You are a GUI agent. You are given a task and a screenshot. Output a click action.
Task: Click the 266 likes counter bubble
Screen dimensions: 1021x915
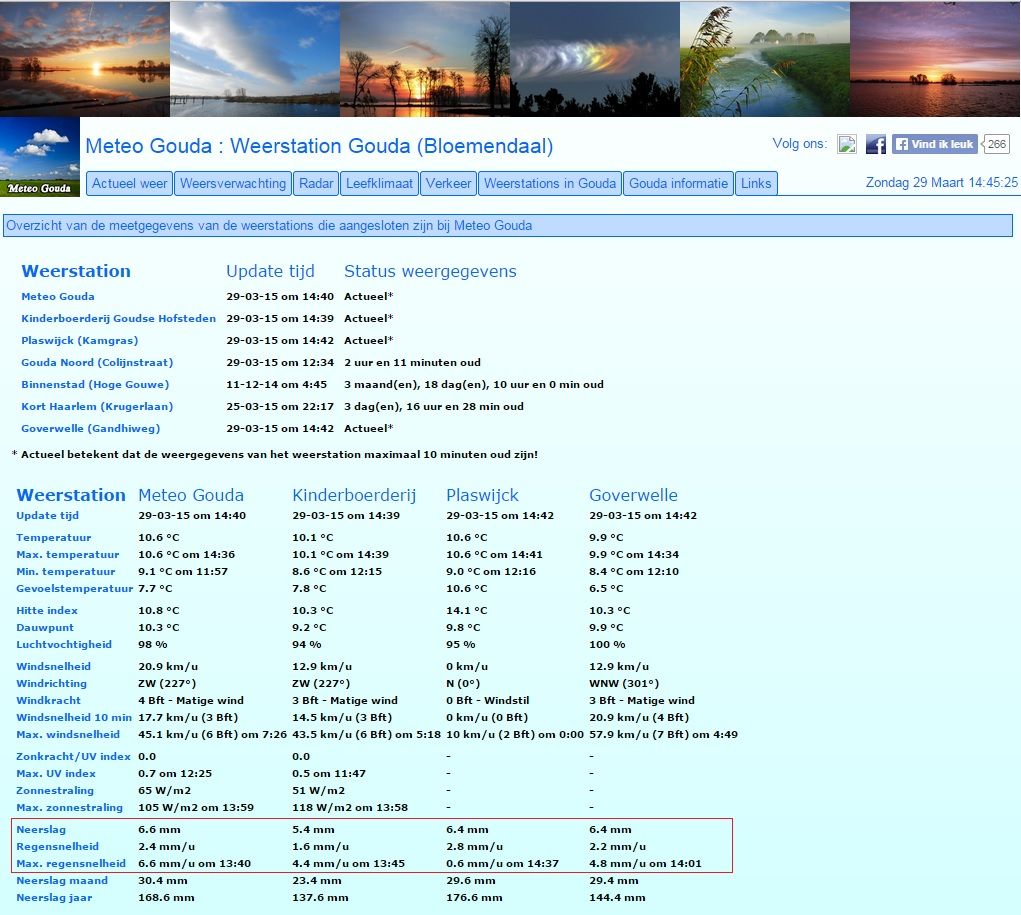(x=996, y=144)
